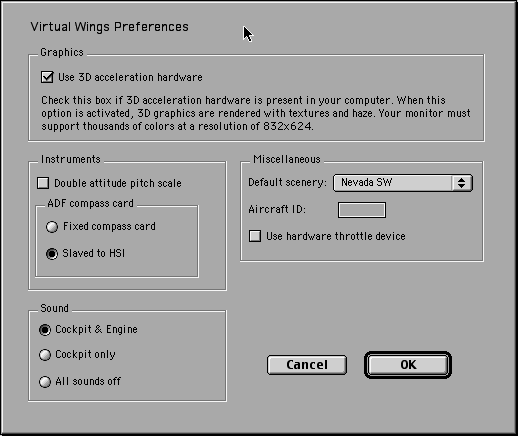Image resolution: width=518 pixels, height=436 pixels.
Task: Check Use hardware throttle device box
Action: pos(255,236)
